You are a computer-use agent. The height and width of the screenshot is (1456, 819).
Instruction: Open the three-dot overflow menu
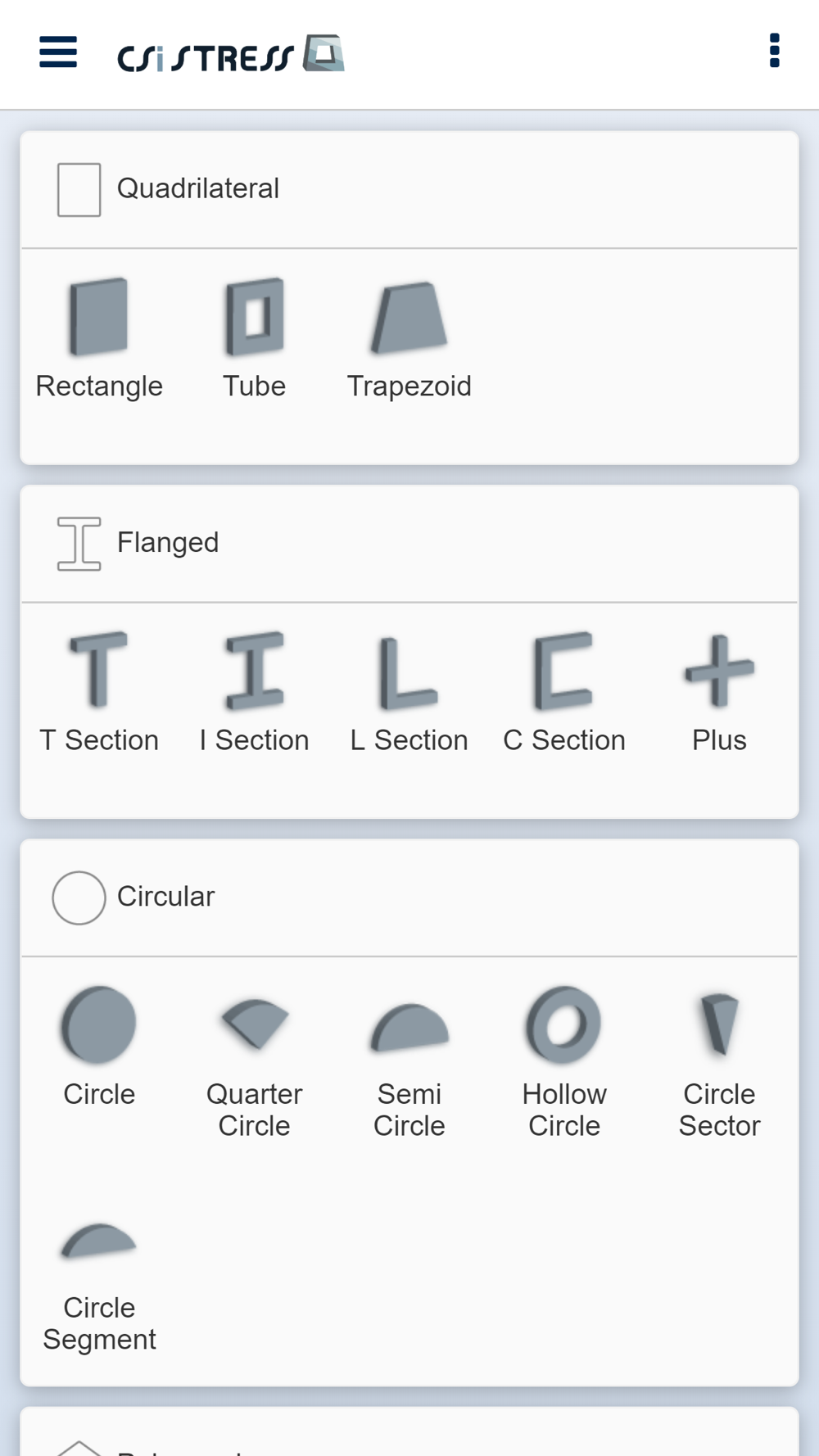pyautogui.click(x=774, y=51)
